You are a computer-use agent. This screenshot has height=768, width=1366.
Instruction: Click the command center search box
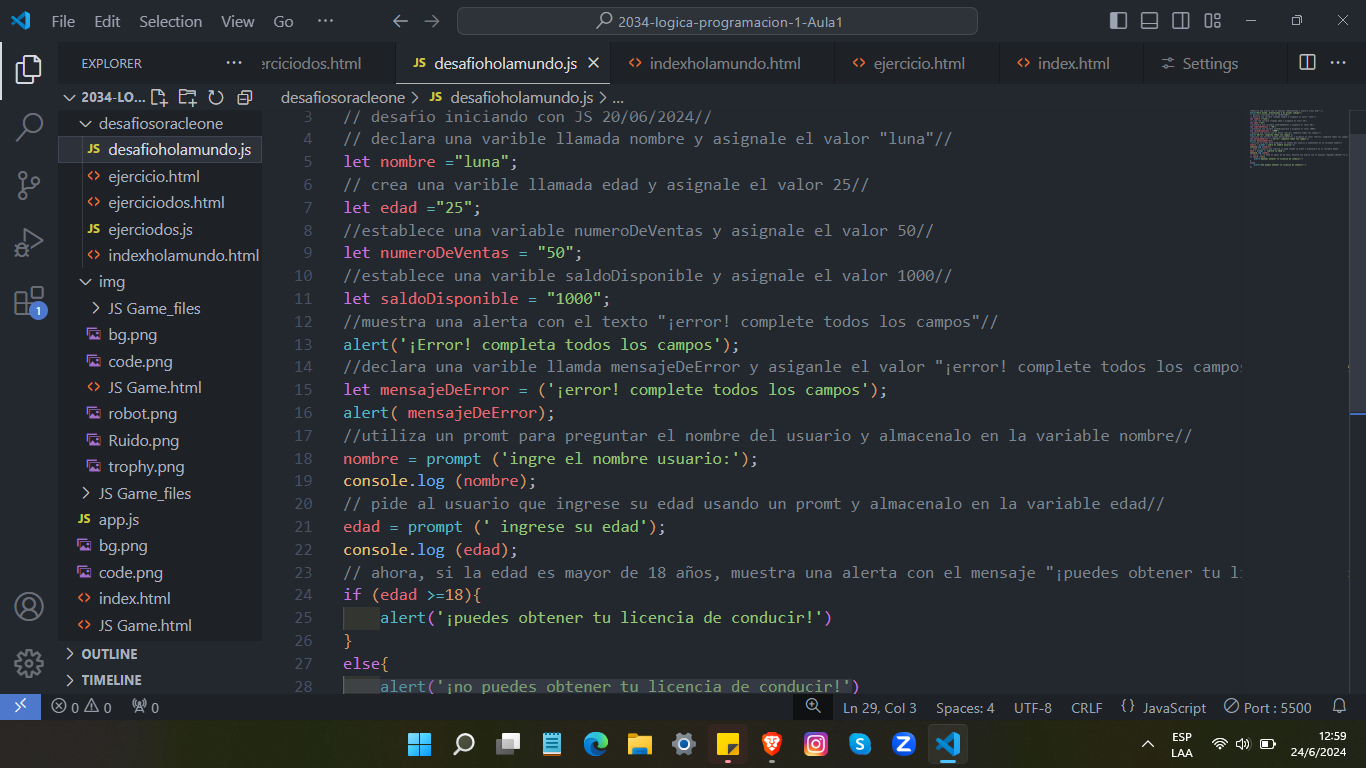717,21
